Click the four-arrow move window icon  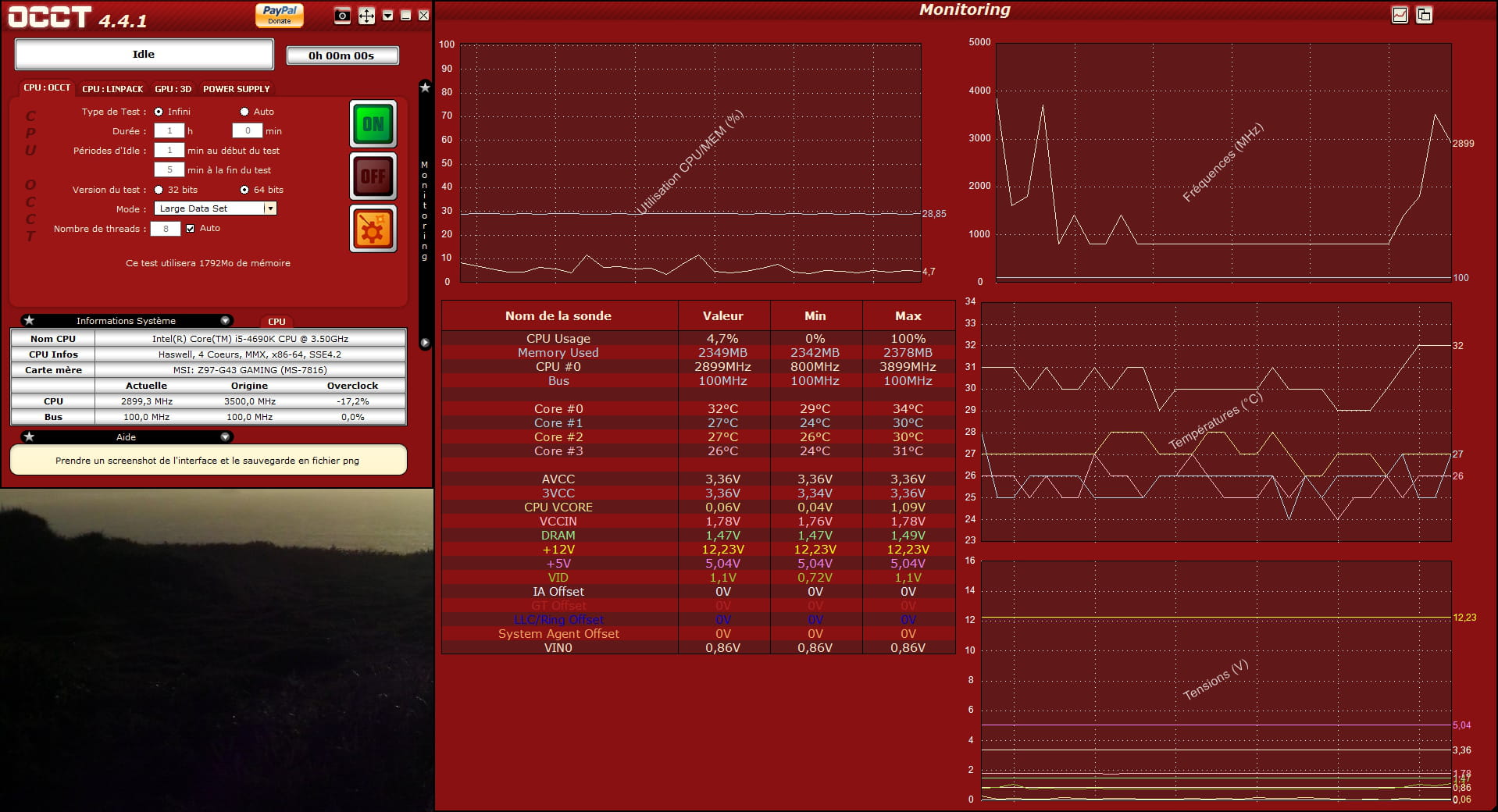(366, 16)
